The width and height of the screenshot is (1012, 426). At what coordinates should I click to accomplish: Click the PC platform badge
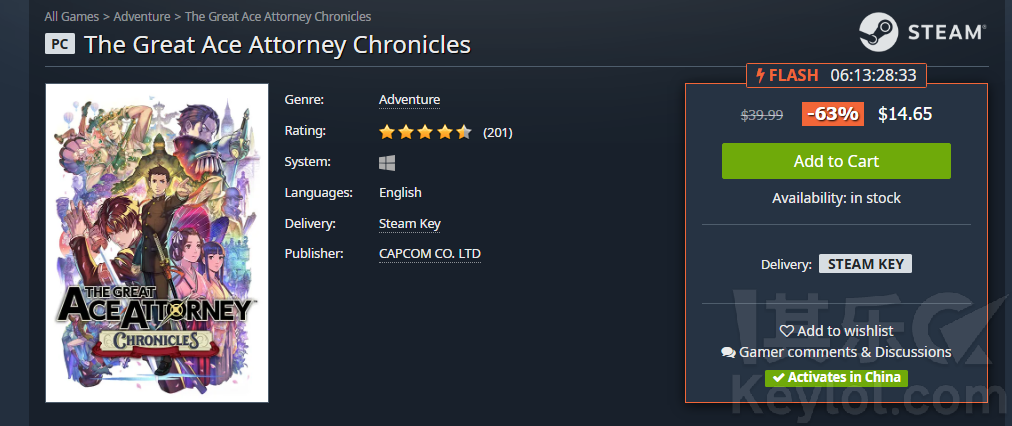pos(60,44)
